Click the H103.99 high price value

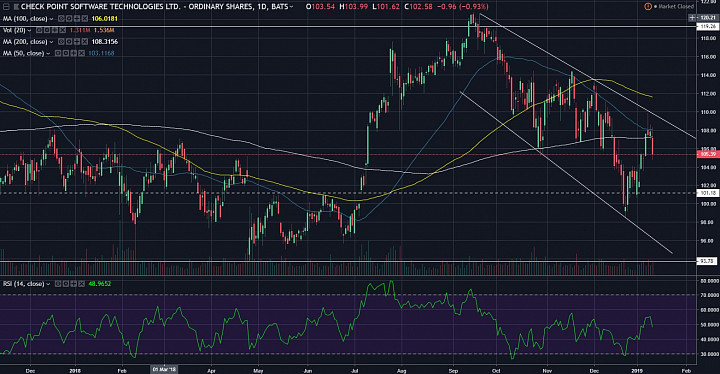pos(354,6)
